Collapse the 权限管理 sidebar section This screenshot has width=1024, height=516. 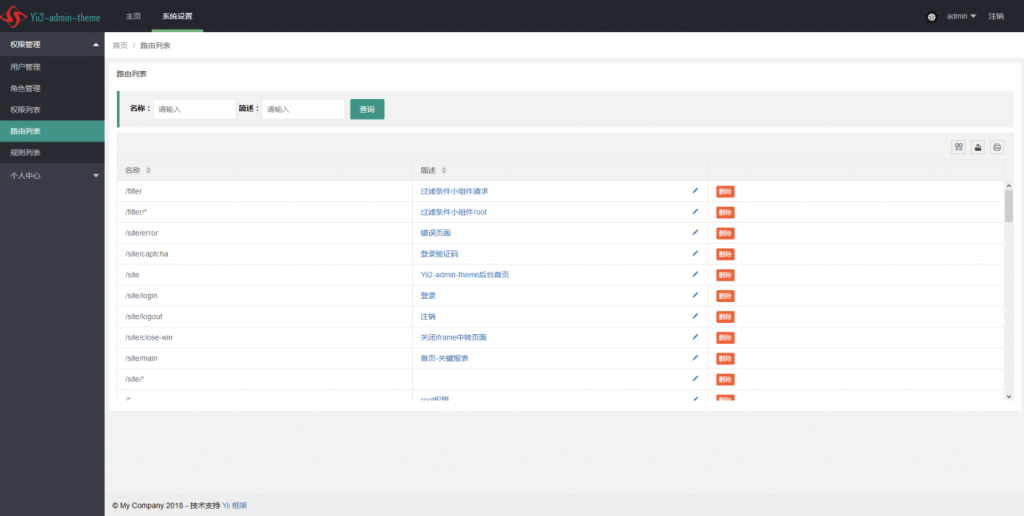click(x=52, y=44)
